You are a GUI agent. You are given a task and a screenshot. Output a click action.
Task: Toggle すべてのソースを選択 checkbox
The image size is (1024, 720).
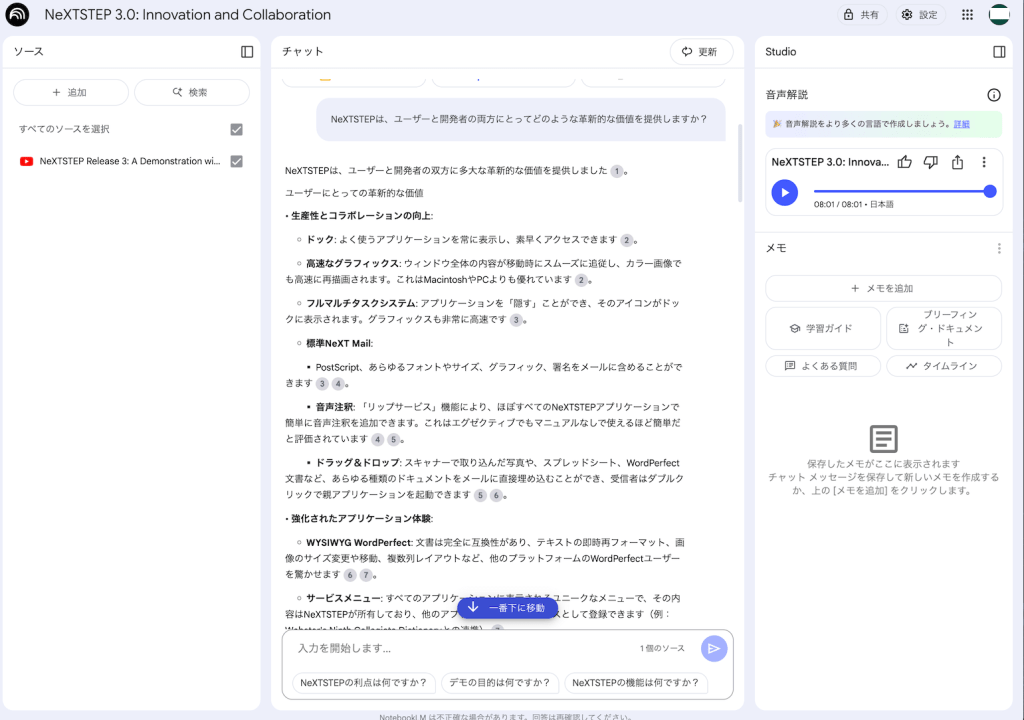point(236,129)
